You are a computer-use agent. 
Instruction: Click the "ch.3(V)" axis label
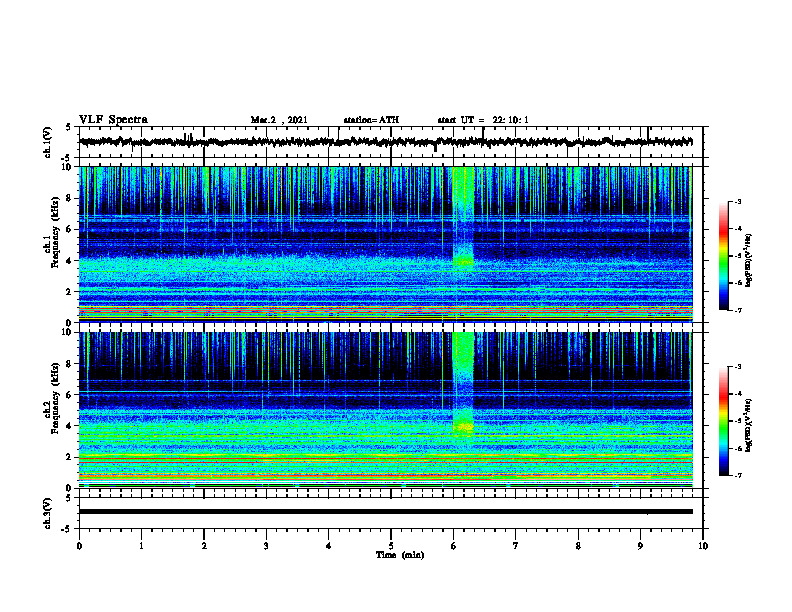(x=47, y=513)
